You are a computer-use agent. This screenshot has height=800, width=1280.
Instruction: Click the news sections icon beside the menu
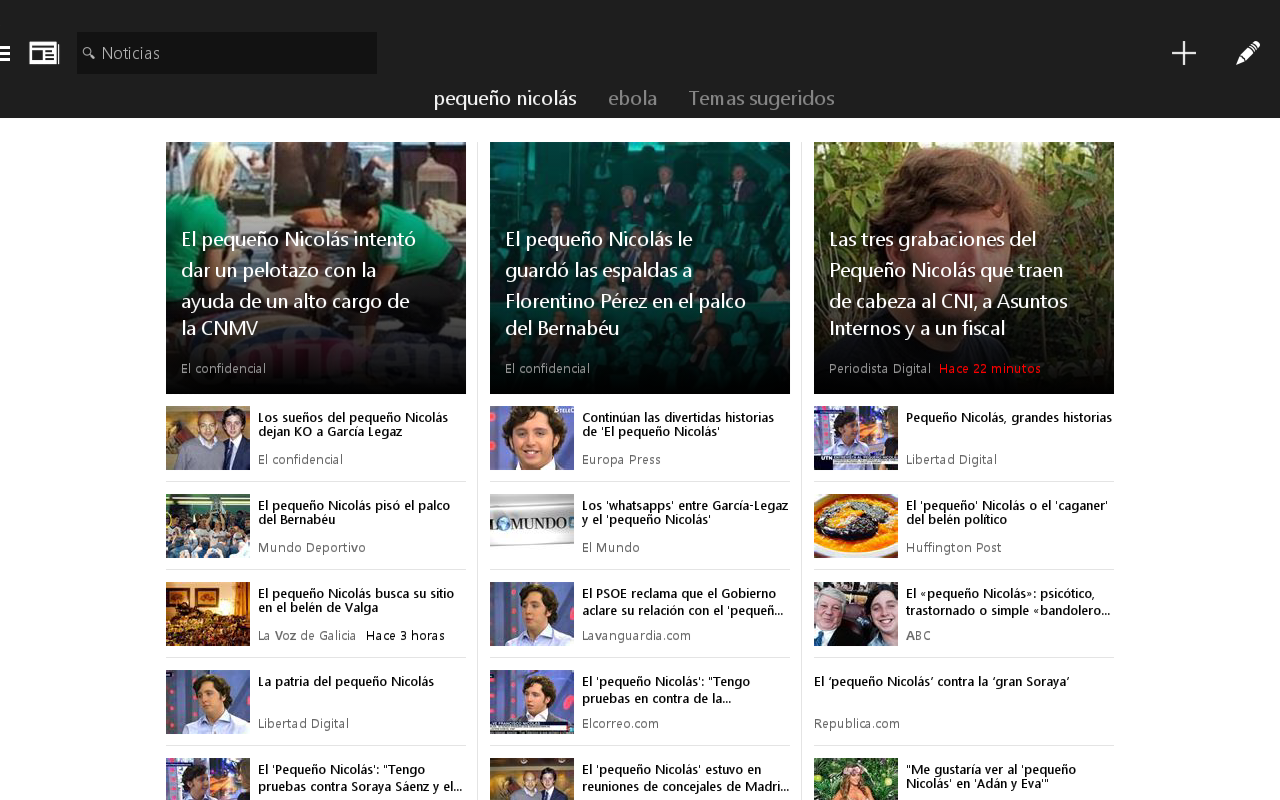coord(43,51)
